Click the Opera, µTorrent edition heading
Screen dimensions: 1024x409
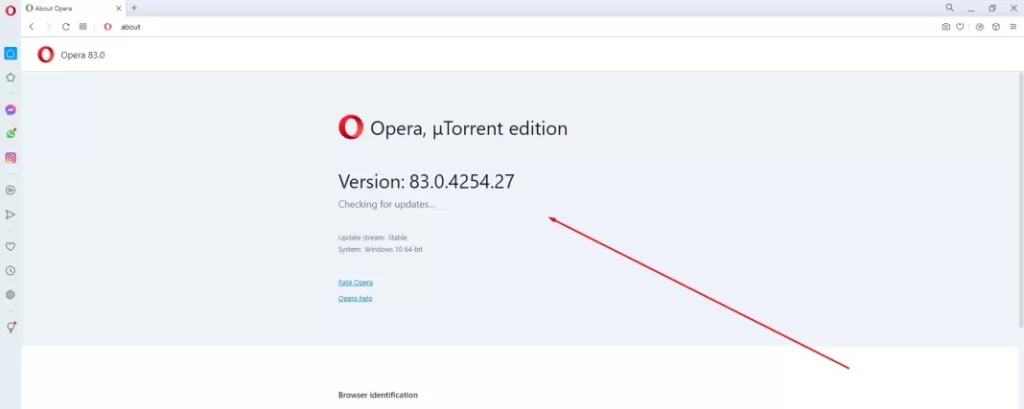469,128
